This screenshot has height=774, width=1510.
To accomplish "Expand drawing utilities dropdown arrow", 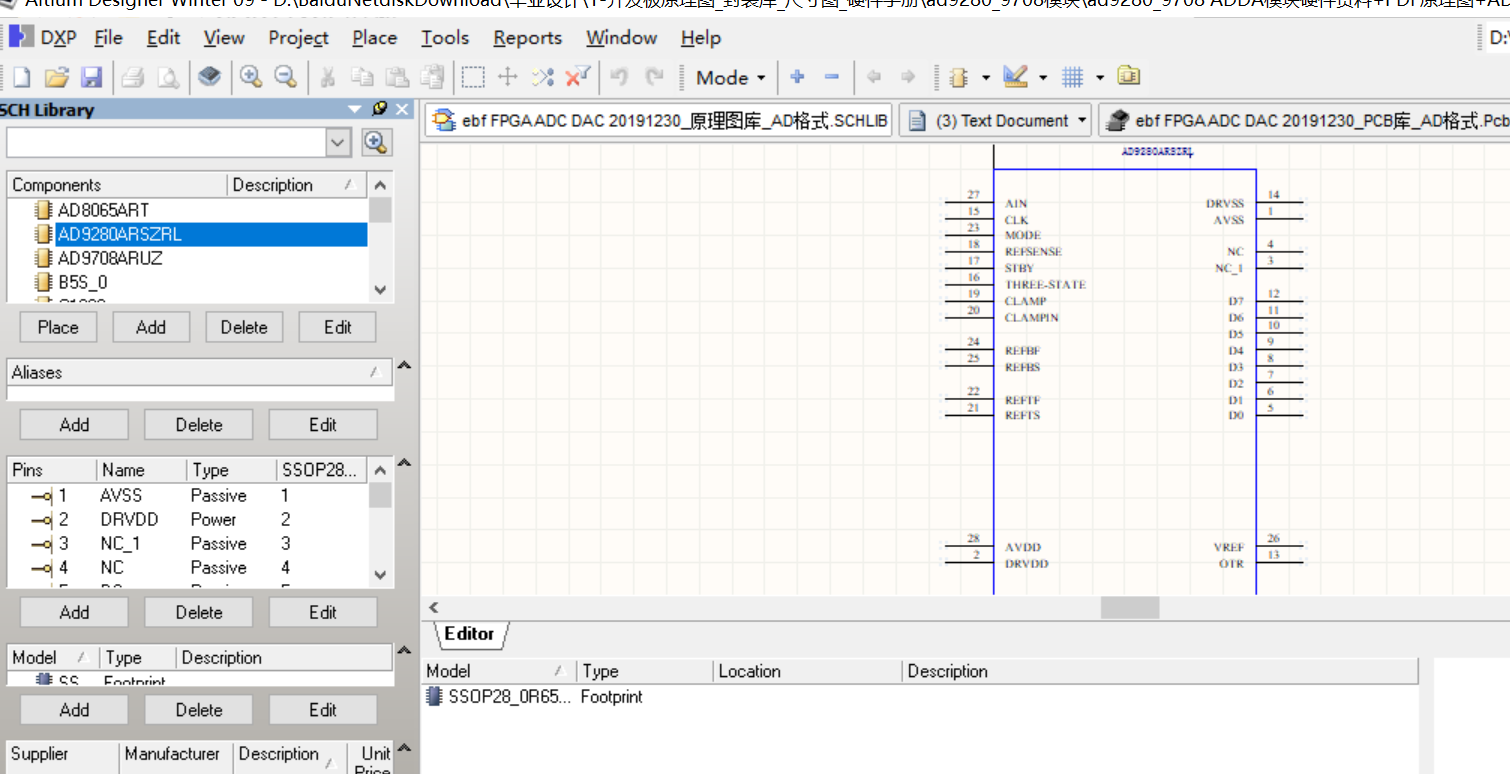I will 1043,77.
